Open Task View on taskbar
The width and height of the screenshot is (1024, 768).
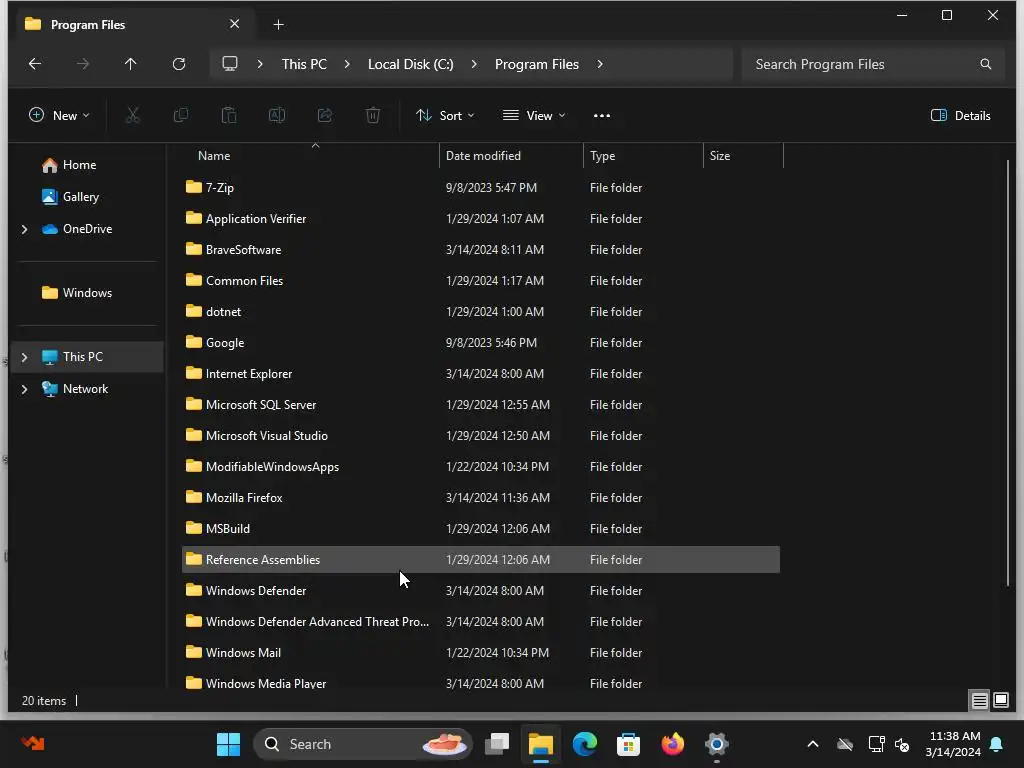point(497,744)
